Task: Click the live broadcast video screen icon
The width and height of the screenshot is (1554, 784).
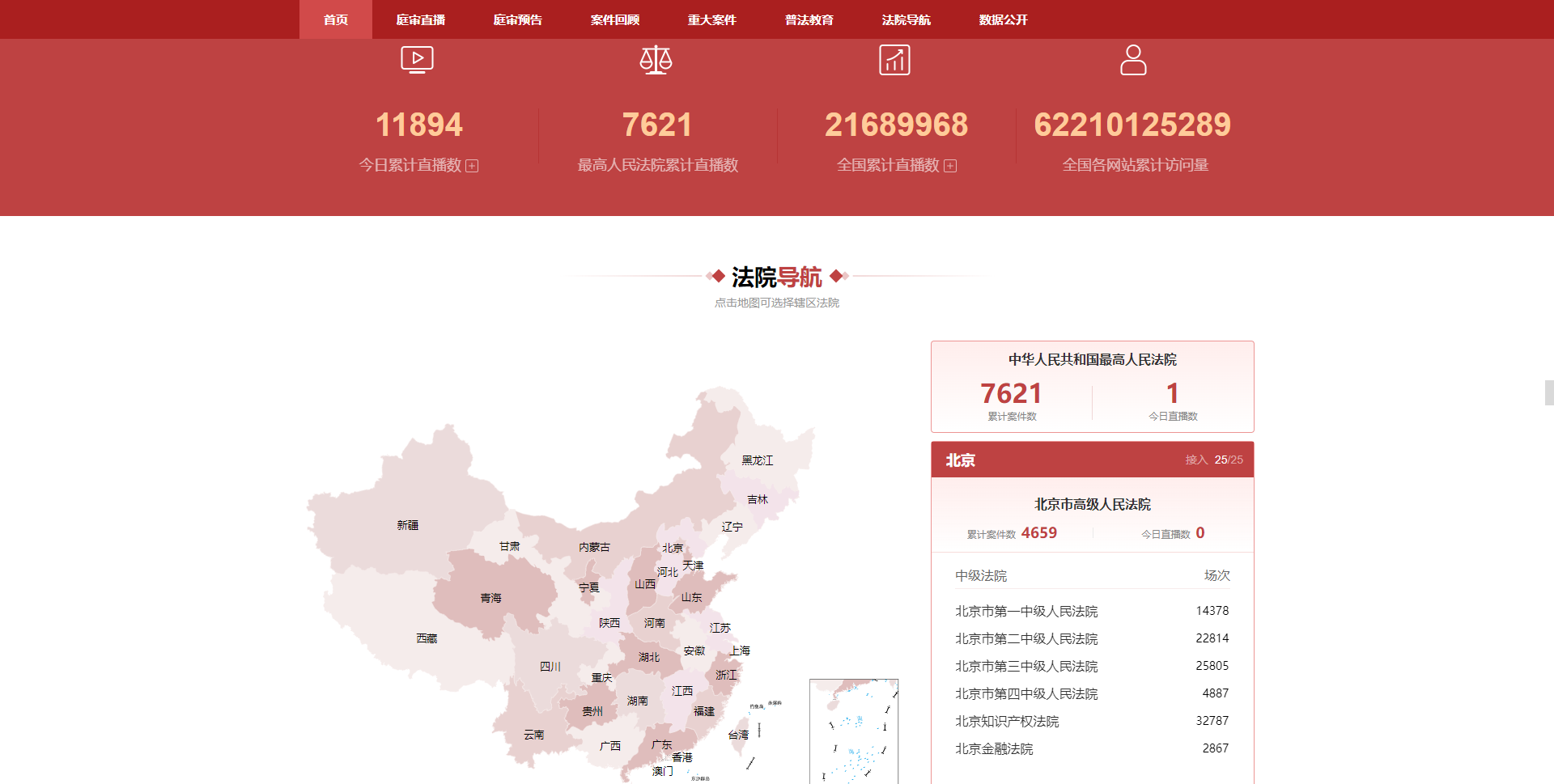Action: tap(417, 60)
